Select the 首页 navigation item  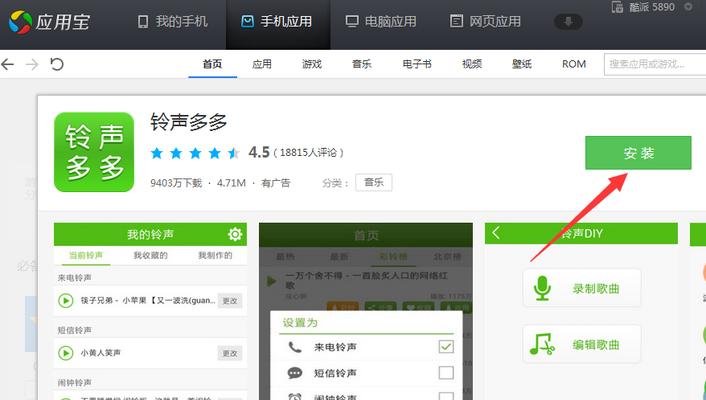click(x=212, y=64)
